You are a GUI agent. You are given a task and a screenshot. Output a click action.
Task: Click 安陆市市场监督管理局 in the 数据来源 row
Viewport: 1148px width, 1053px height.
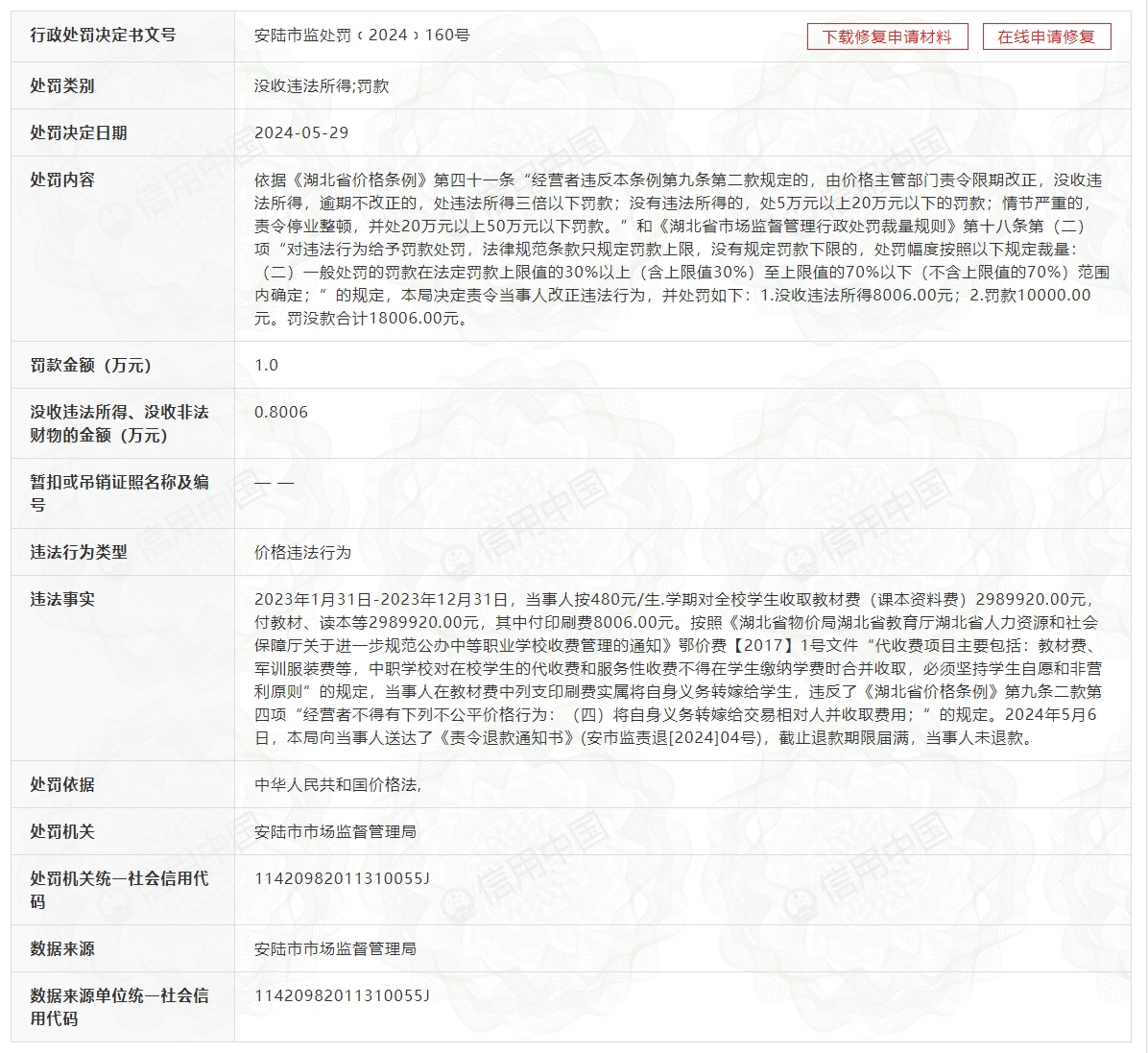[x=335, y=948]
